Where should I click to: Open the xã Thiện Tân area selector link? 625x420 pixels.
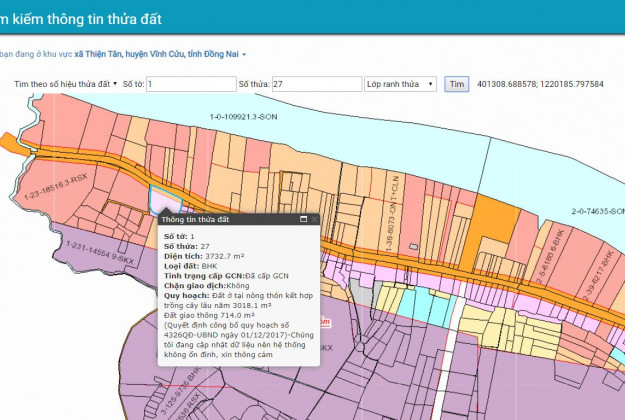[160, 54]
